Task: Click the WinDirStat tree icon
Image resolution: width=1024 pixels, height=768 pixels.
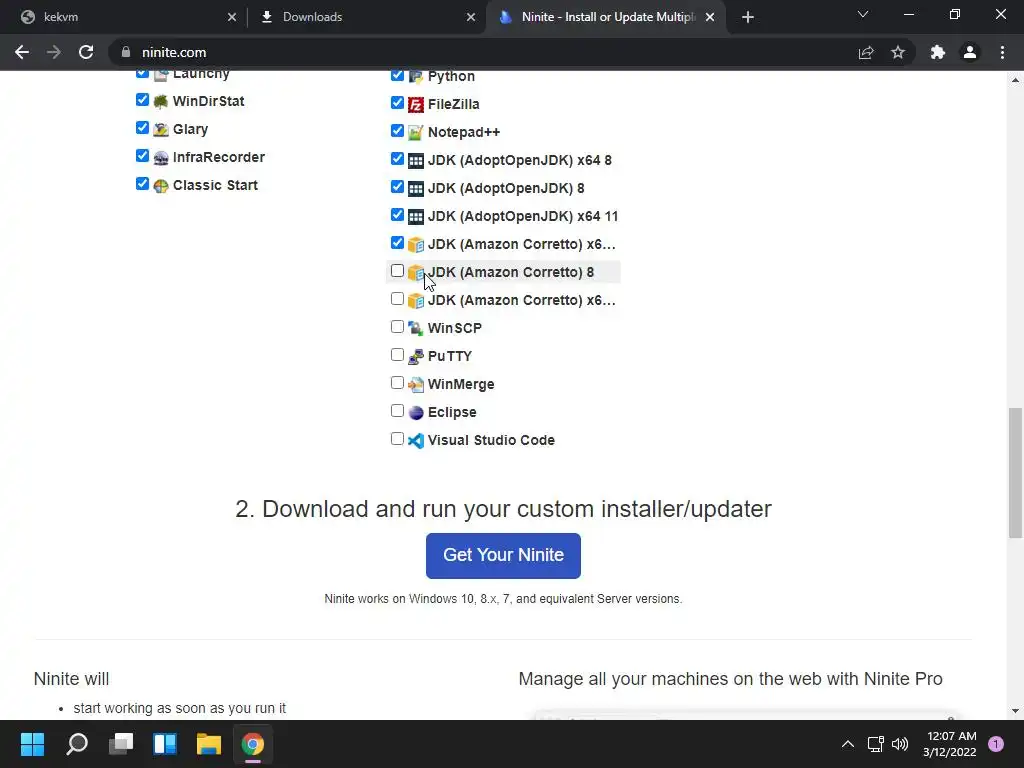Action: click(161, 101)
